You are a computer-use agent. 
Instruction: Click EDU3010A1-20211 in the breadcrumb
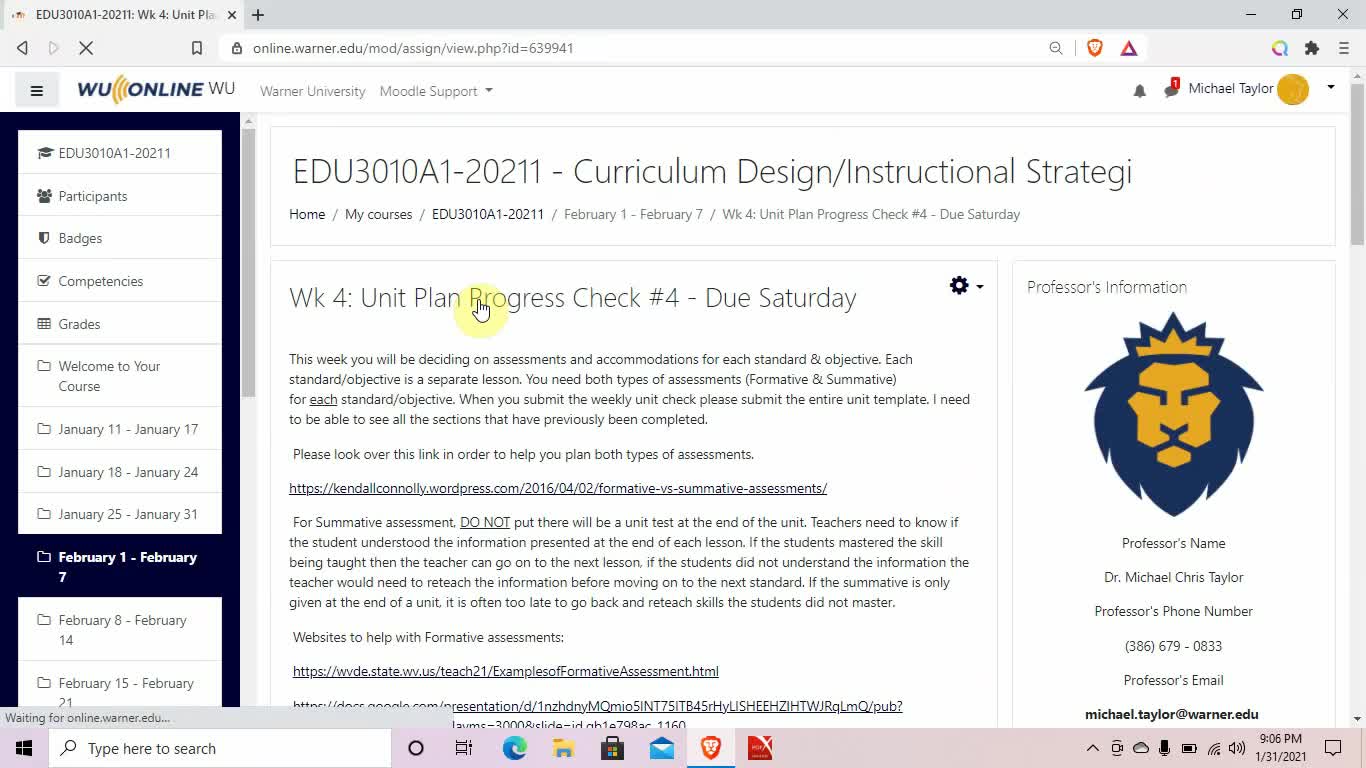coord(488,214)
